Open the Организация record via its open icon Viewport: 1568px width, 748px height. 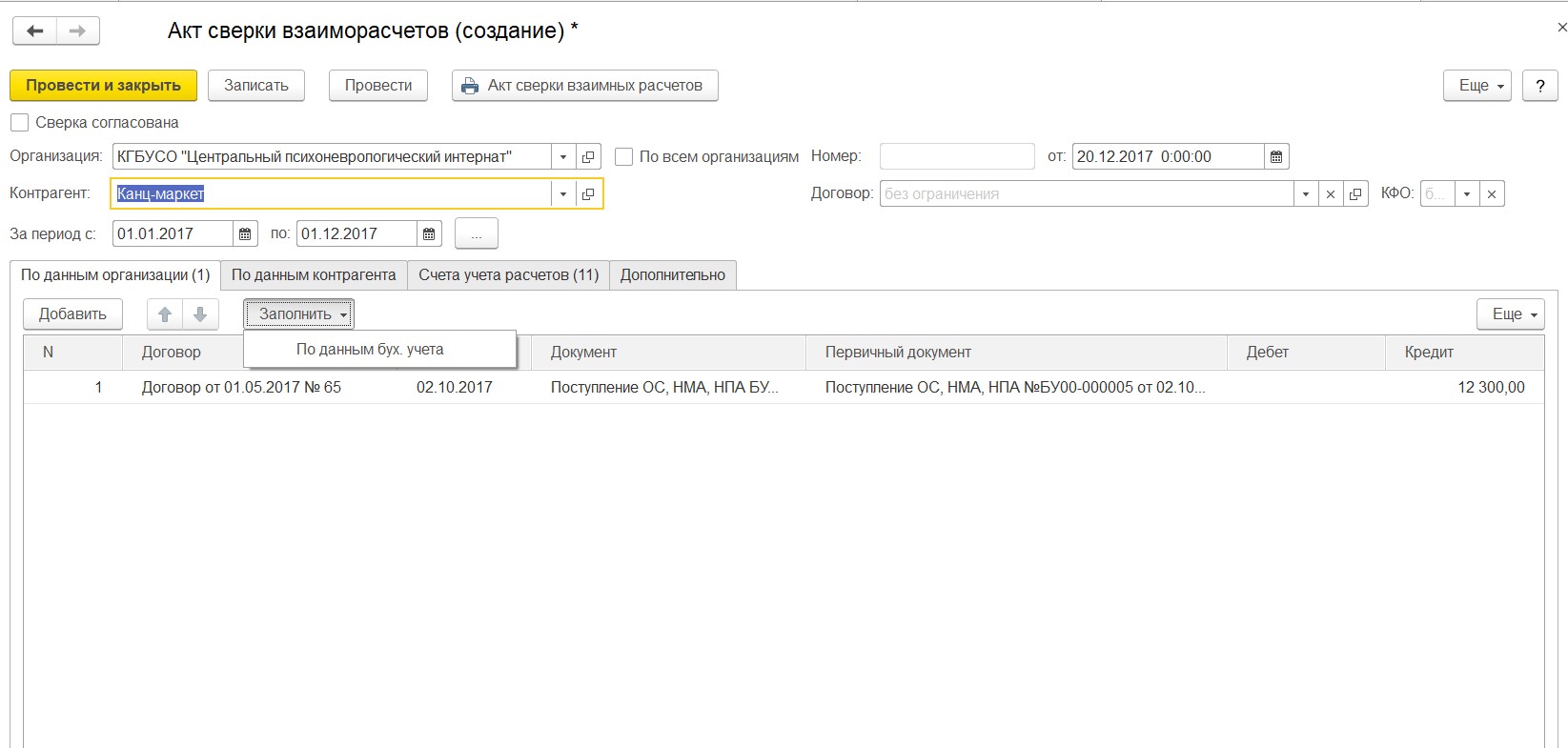tap(589, 156)
